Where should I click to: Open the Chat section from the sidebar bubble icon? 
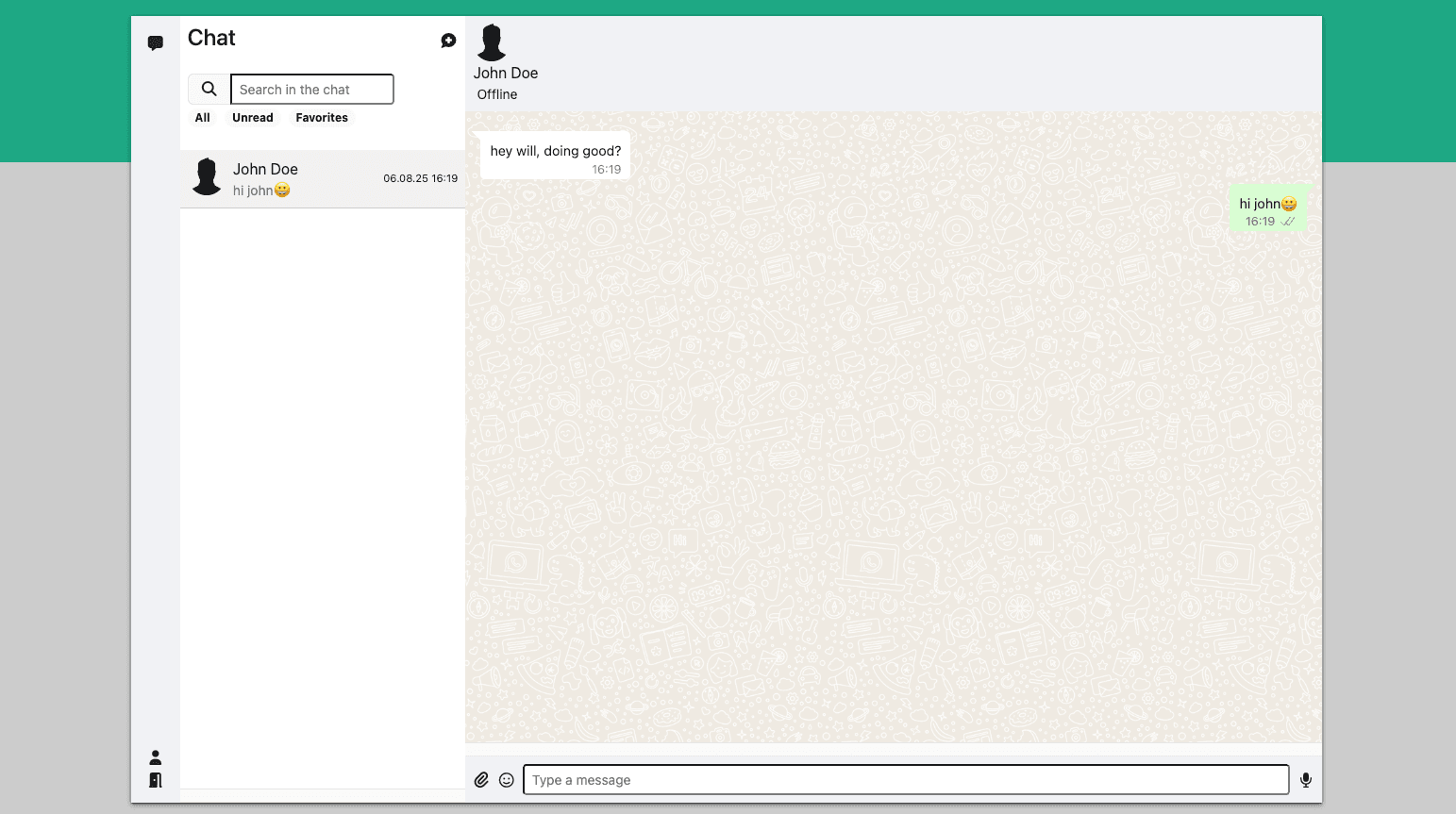click(155, 42)
